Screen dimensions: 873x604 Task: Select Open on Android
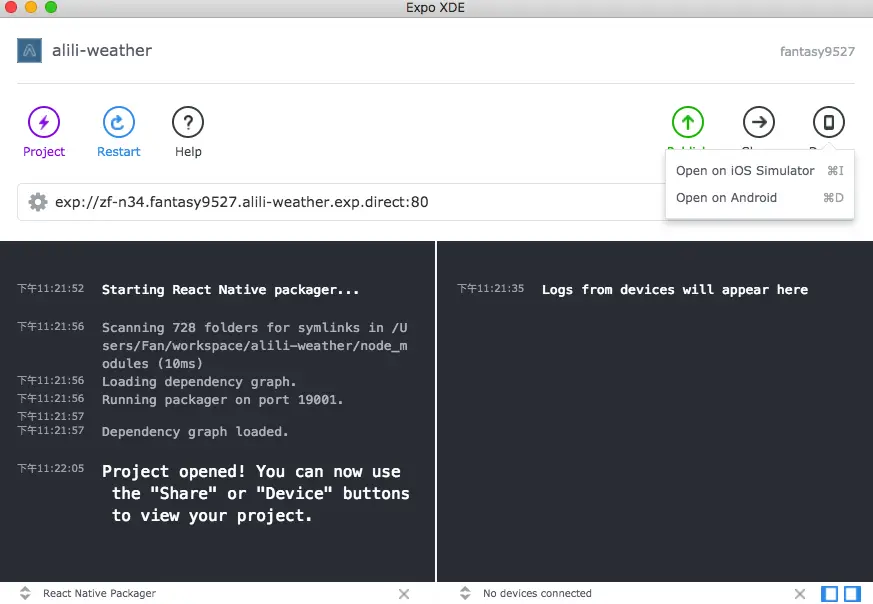(759, 198)
